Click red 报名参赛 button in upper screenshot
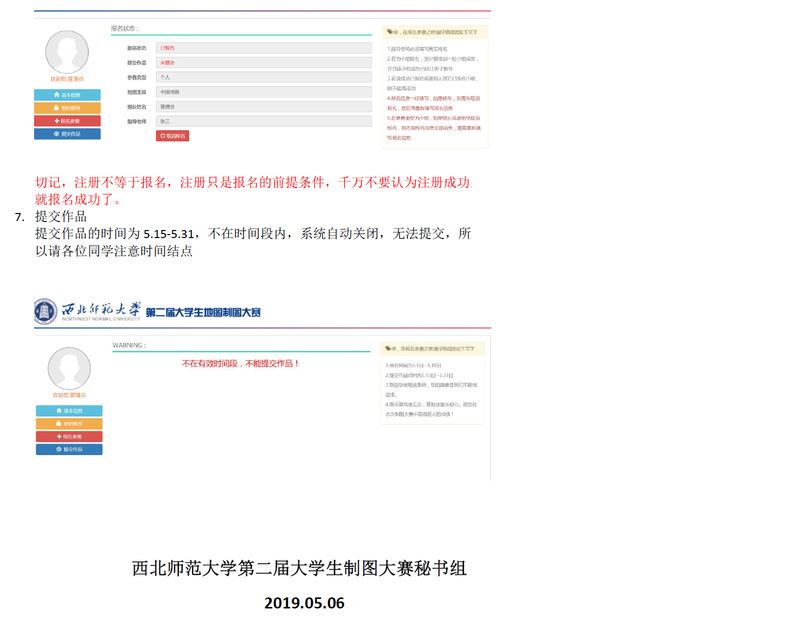The image size is (798, 635). (x=67, y=120)
